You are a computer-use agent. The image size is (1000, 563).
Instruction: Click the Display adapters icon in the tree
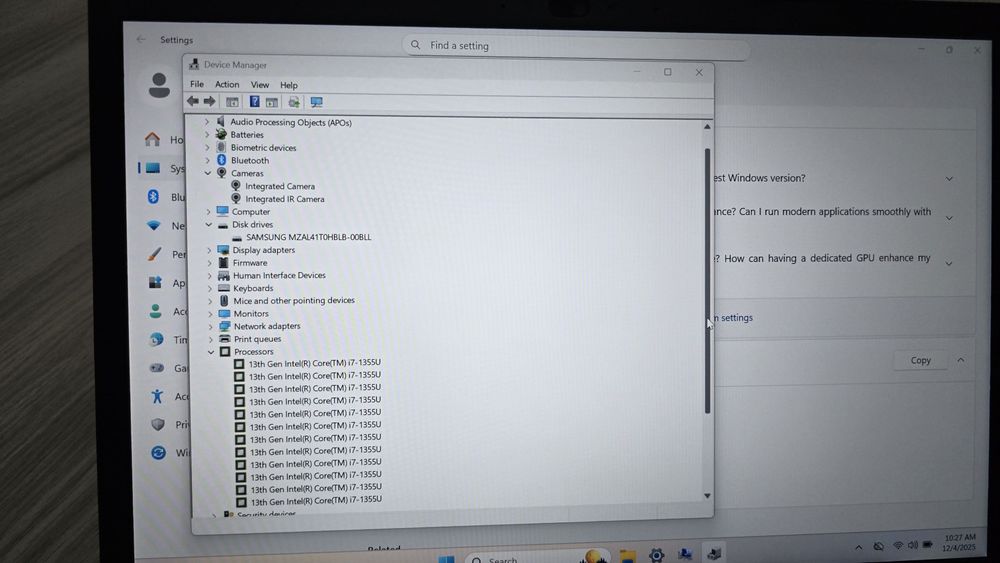[223, 250]
